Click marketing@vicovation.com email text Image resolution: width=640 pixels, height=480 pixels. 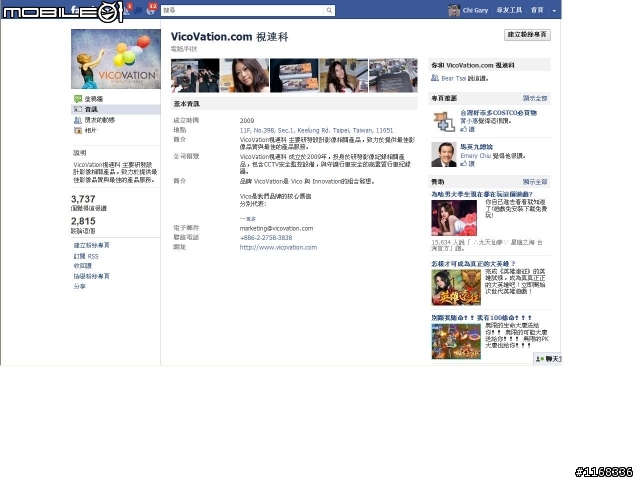276,229
